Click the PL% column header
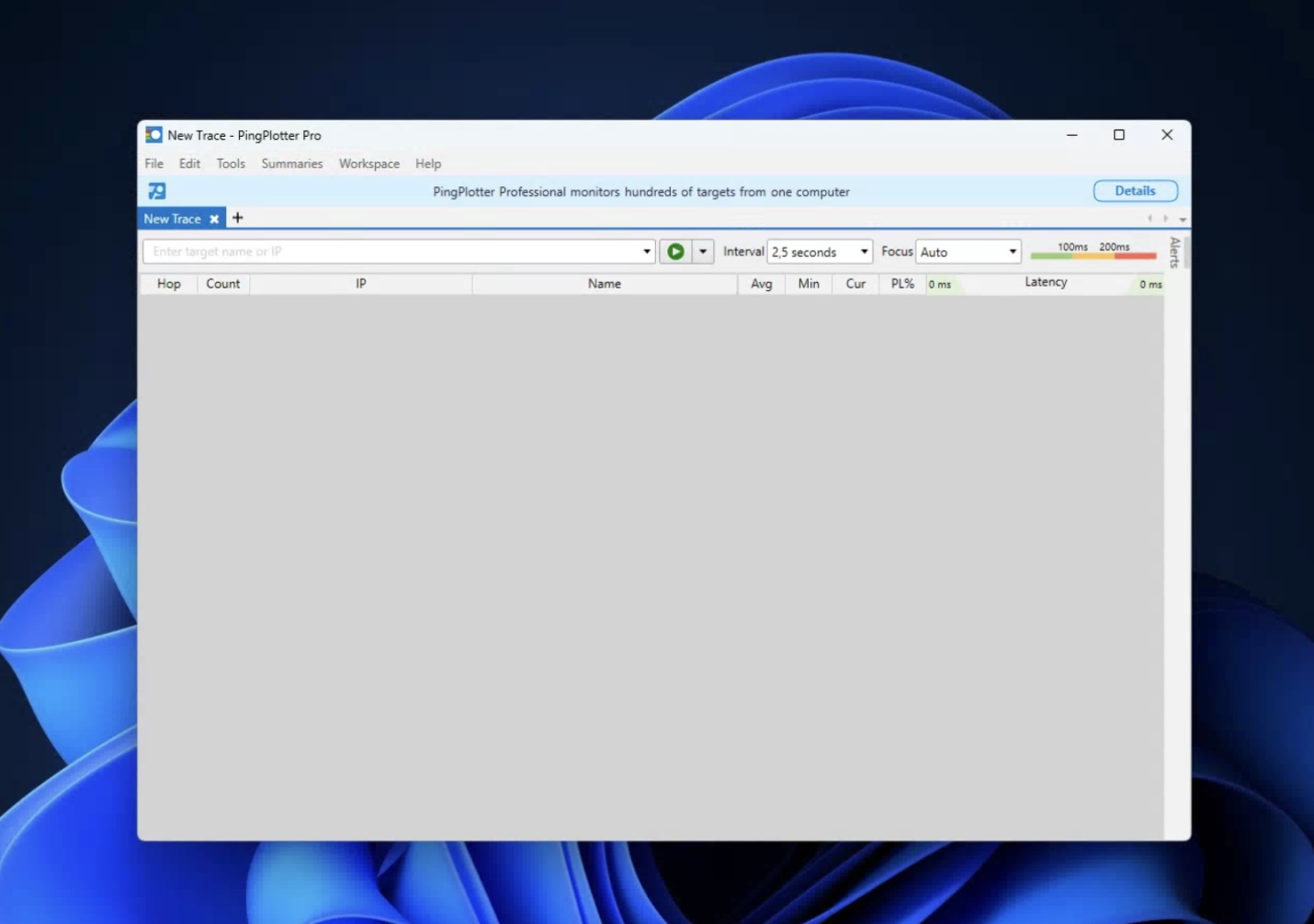The width and height of the screenshot is (1314, 924). [902, 284]
